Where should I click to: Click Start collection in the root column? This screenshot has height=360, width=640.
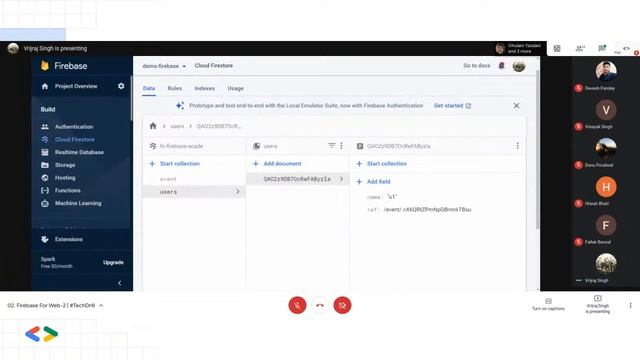[x=175, y=164]
